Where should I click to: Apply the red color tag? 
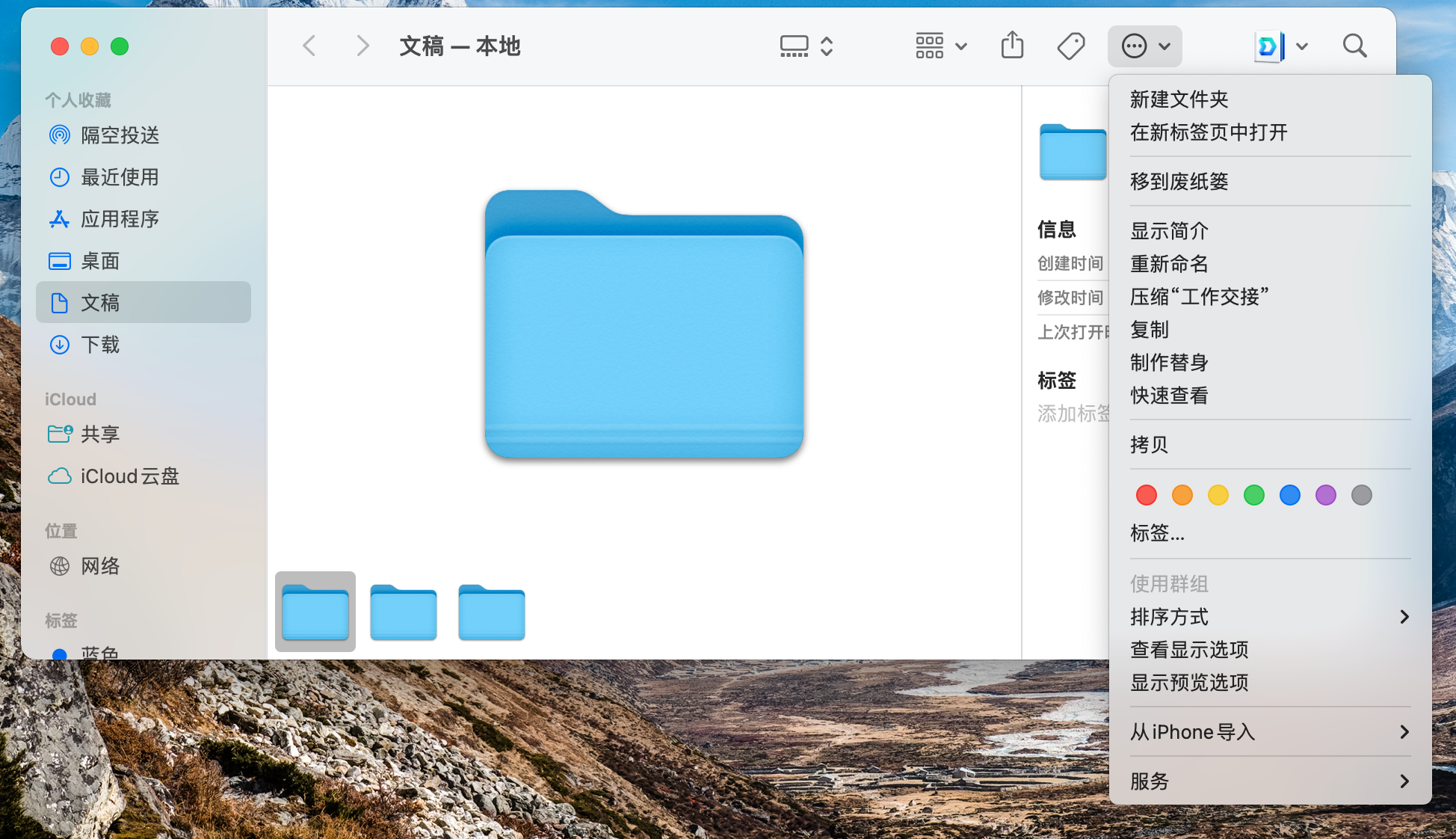tap(1146, 495)
